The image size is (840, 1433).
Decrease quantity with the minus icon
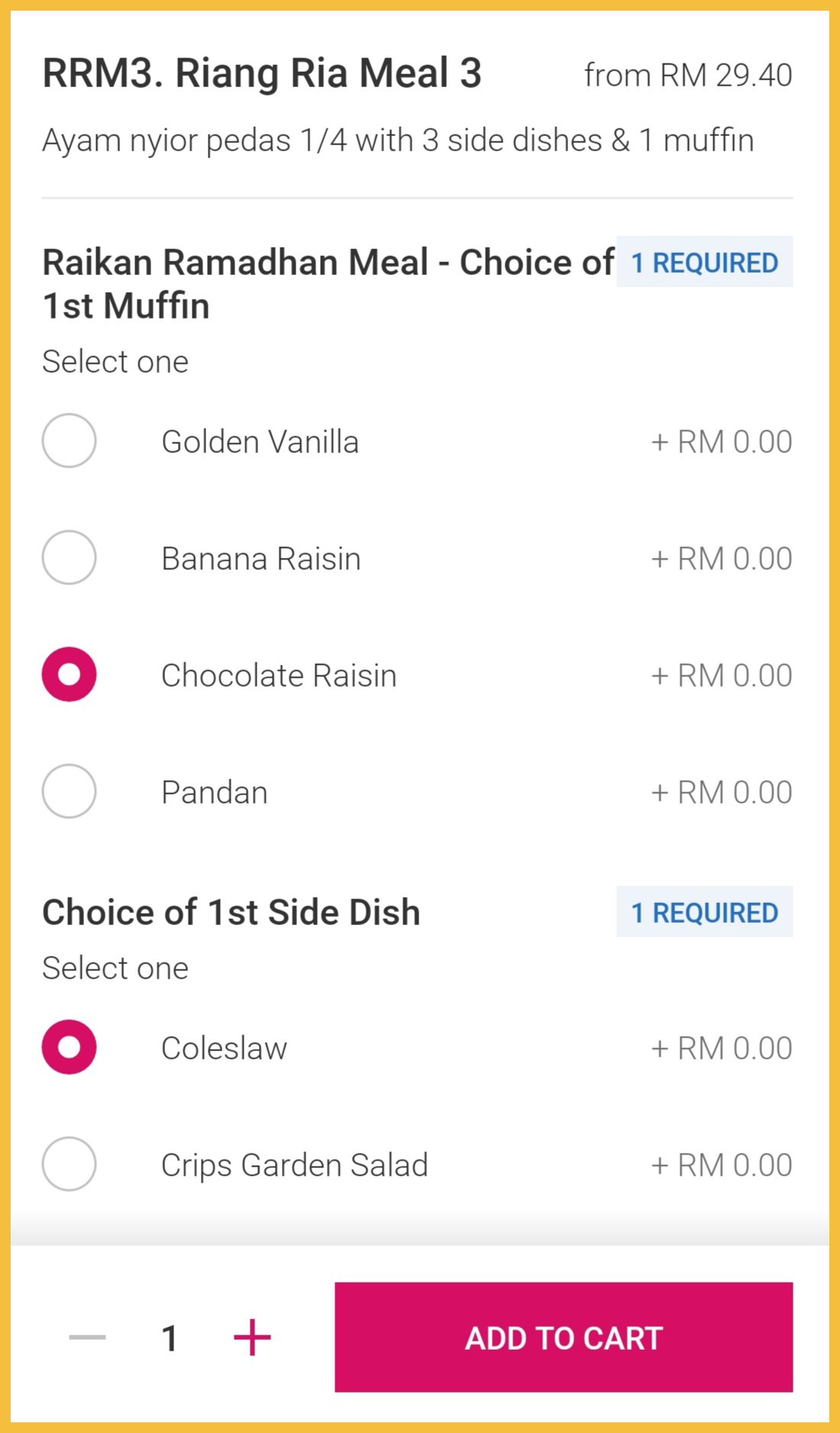pyautogui.click(x=87, y=1337)
